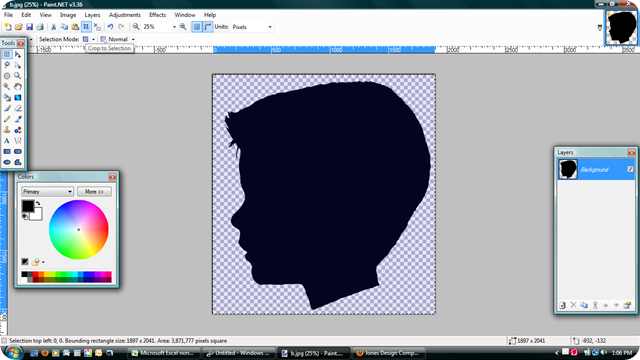
Task: Select the Gradient tool
Action: pyautogui.click(x=18, y=98)
